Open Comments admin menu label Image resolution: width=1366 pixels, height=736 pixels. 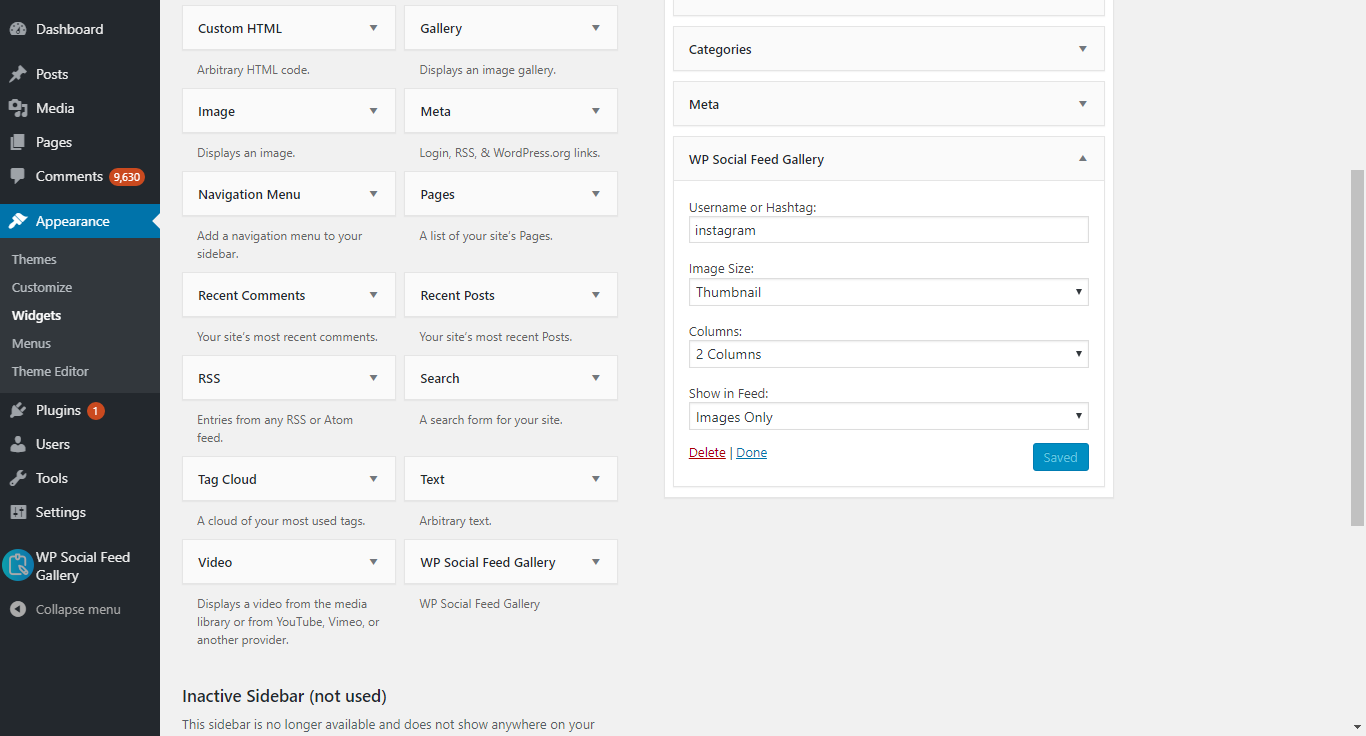click(69, 176)
